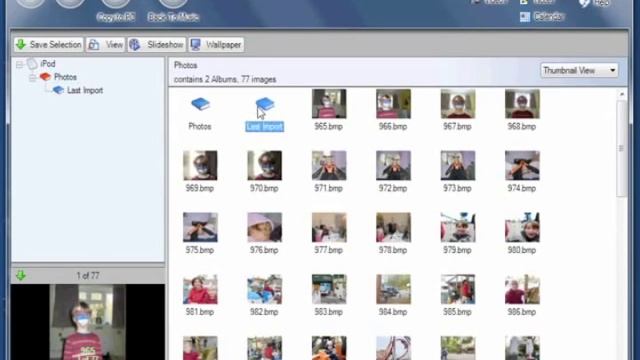Select thumbnail 985.bmp

pyautogui.click(x=458, y=289)
